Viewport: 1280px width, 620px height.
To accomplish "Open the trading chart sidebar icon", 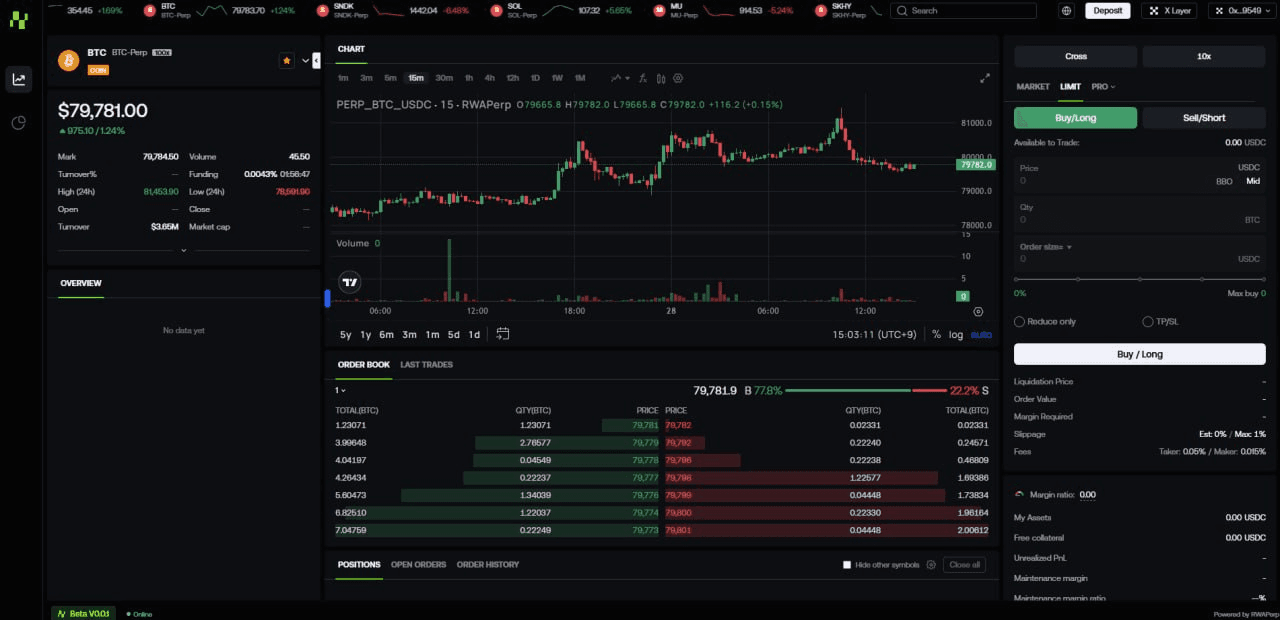I will pyautogui.click(x=19, y=80).
